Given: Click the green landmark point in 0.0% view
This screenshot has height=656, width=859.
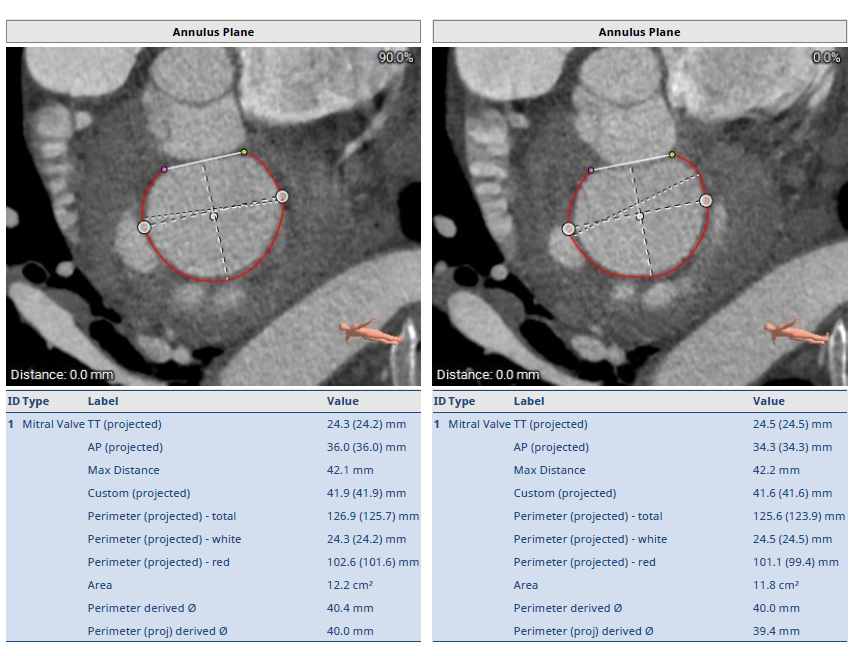Looking at the screenshot, I should [672, 155].
